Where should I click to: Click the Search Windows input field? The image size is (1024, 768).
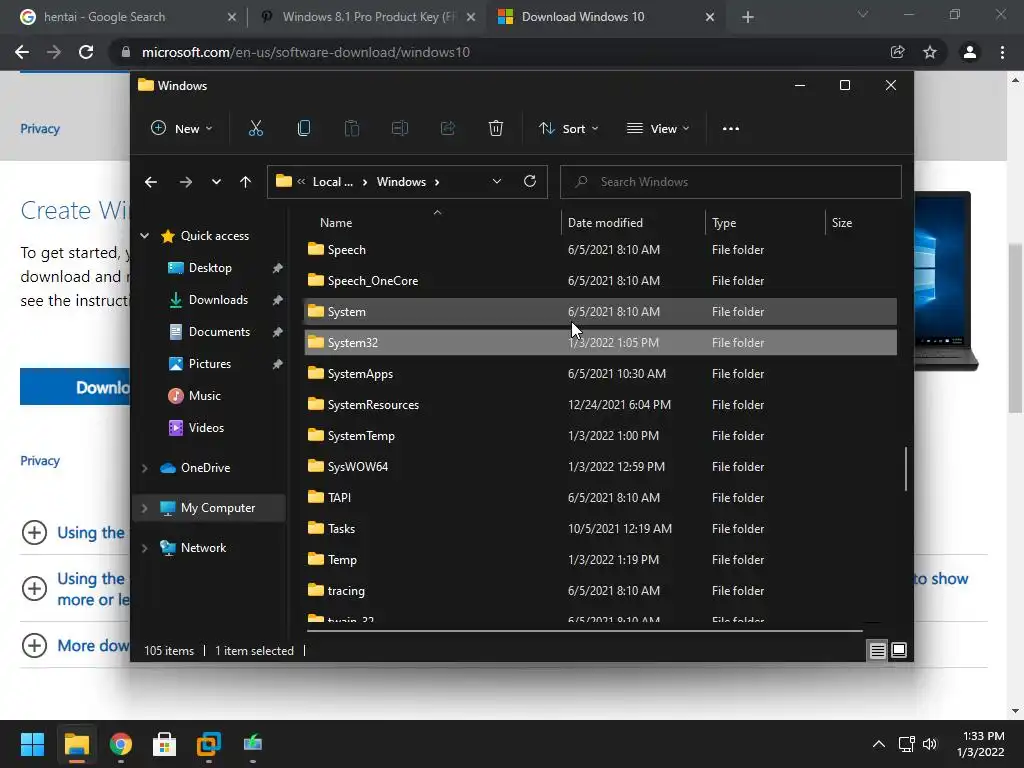[x=731, y=182]
